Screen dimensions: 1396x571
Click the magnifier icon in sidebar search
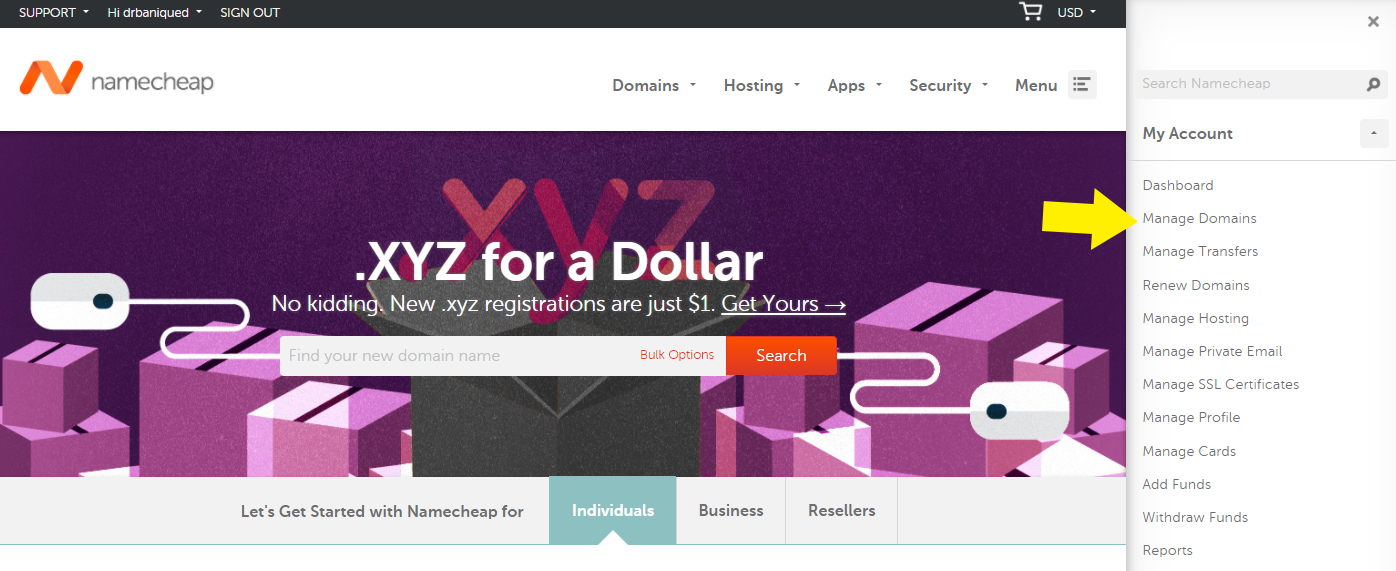[x=1373, y=84]
